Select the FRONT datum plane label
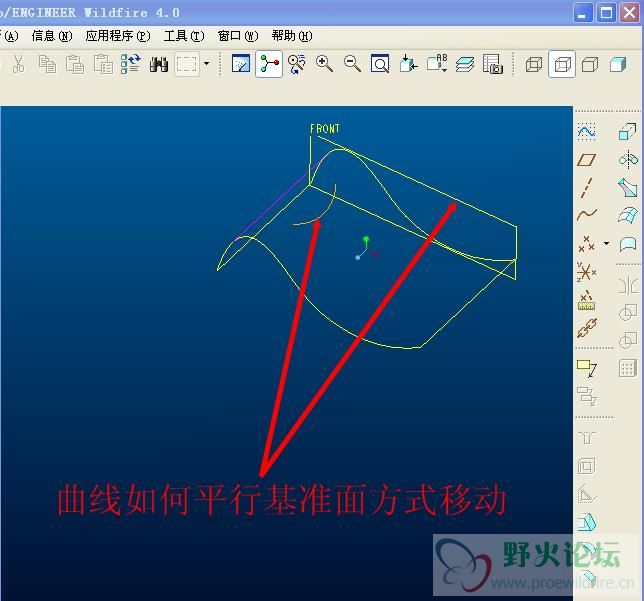 pos(325,129)
